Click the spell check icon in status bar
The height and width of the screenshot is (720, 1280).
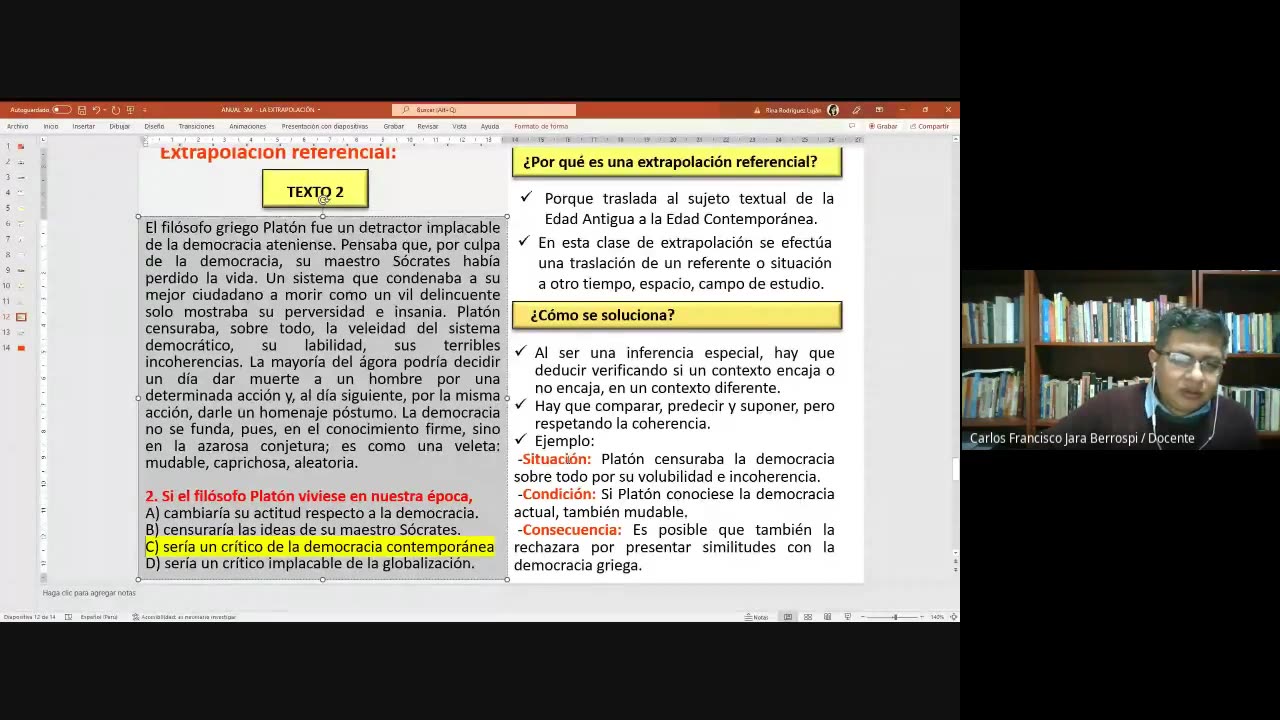point(68,617)
